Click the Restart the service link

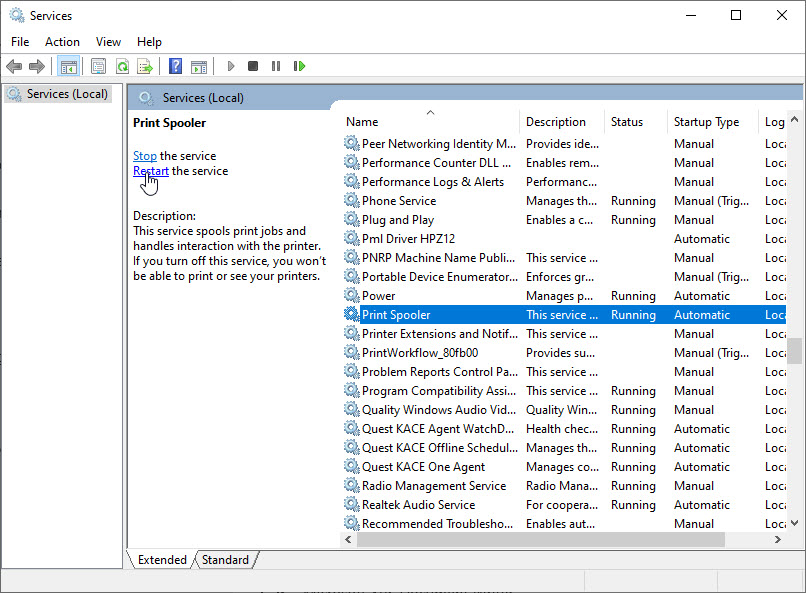(x=150, y=171)
